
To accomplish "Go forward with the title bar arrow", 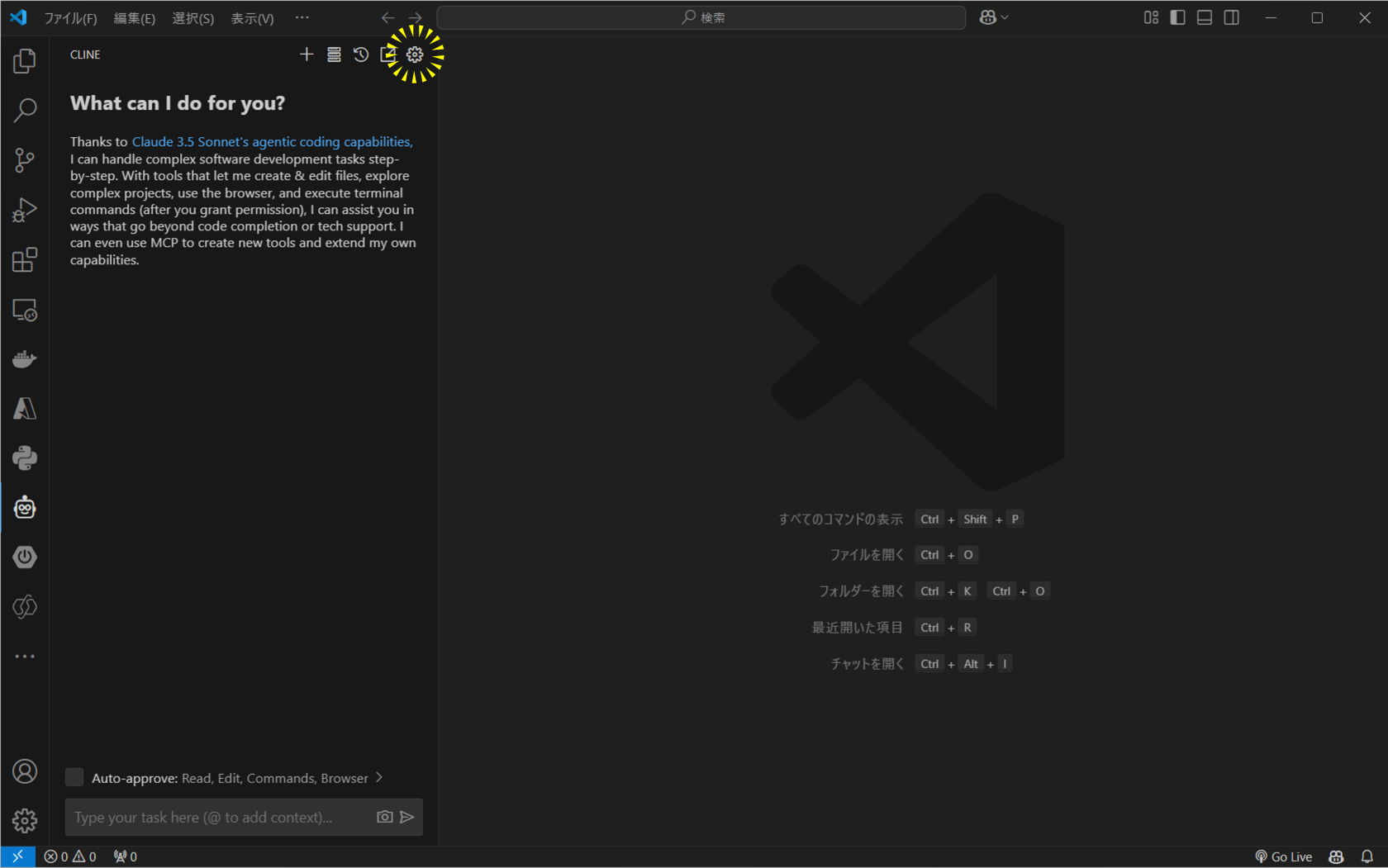I will click(416, 17).
